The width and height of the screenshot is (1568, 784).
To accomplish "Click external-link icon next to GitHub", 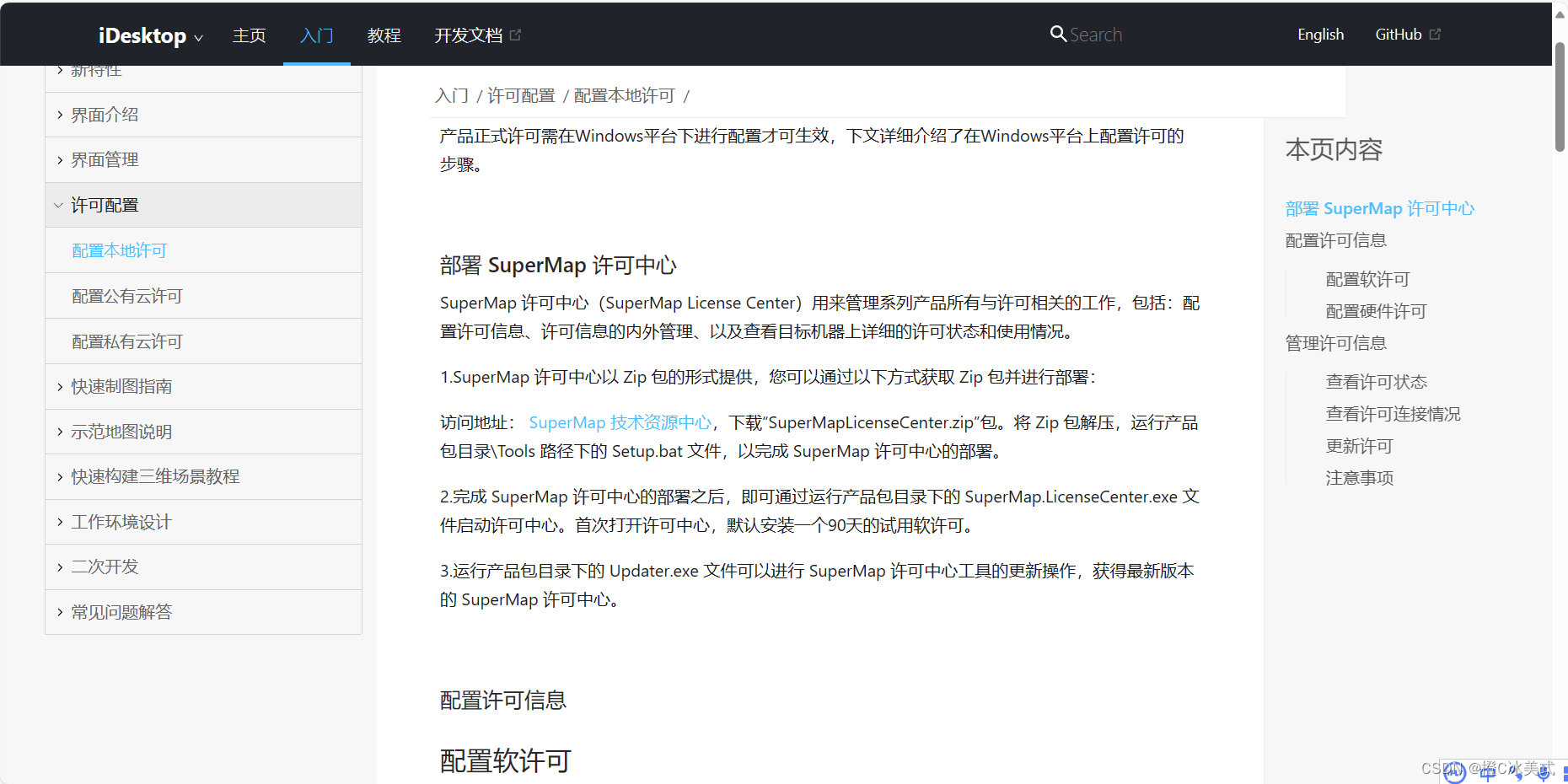I will pyautogui.click(x=1436, y=34).
